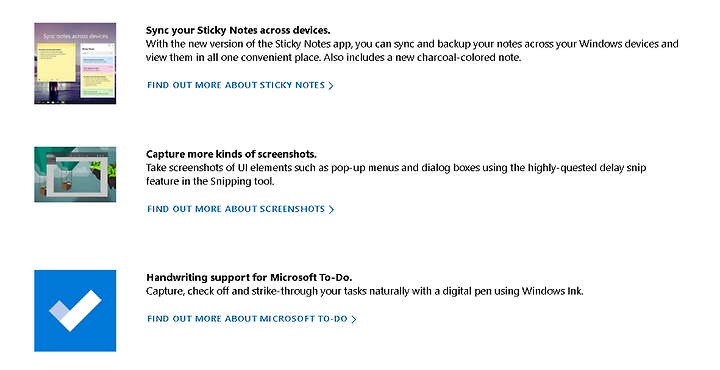Click the blue Microsoft To-Do tile
Screen dimensions: 720x370
click(x=75, y=311)
